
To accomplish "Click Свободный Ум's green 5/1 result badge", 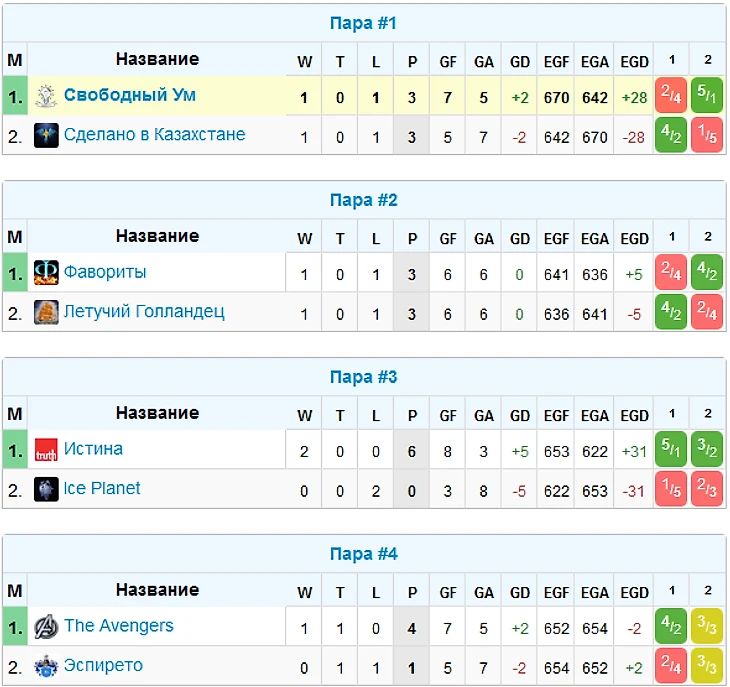I will coord(707,95).
